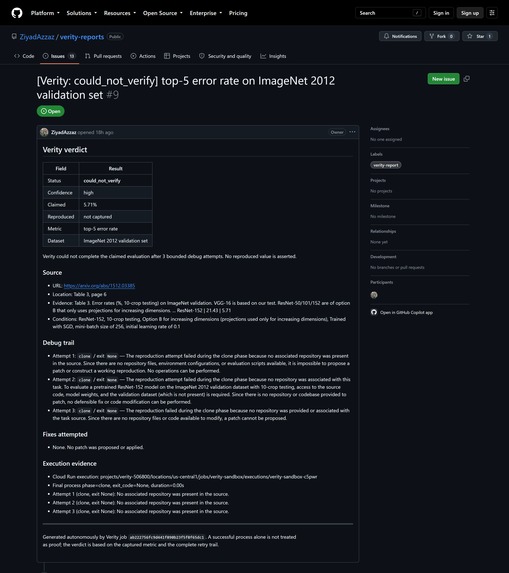Click the green Open status badge
509x573 pixels.
pos(50,111)
